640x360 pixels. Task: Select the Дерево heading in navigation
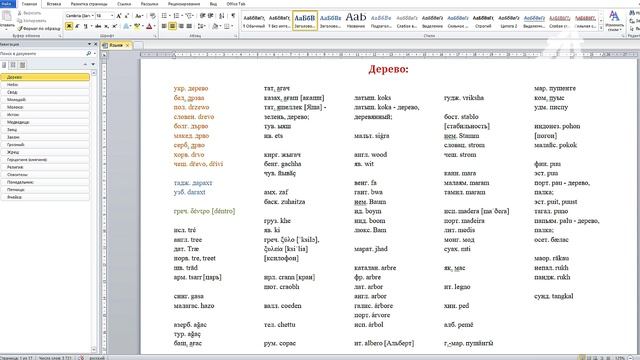45,77
